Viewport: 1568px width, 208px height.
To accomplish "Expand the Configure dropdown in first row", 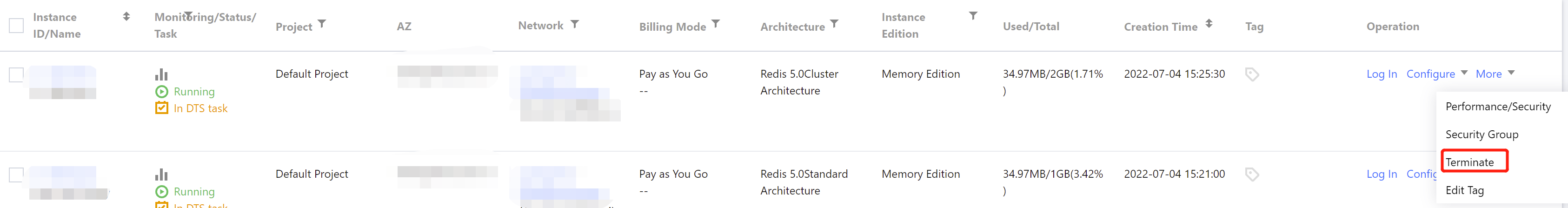I will point(1436,74).
